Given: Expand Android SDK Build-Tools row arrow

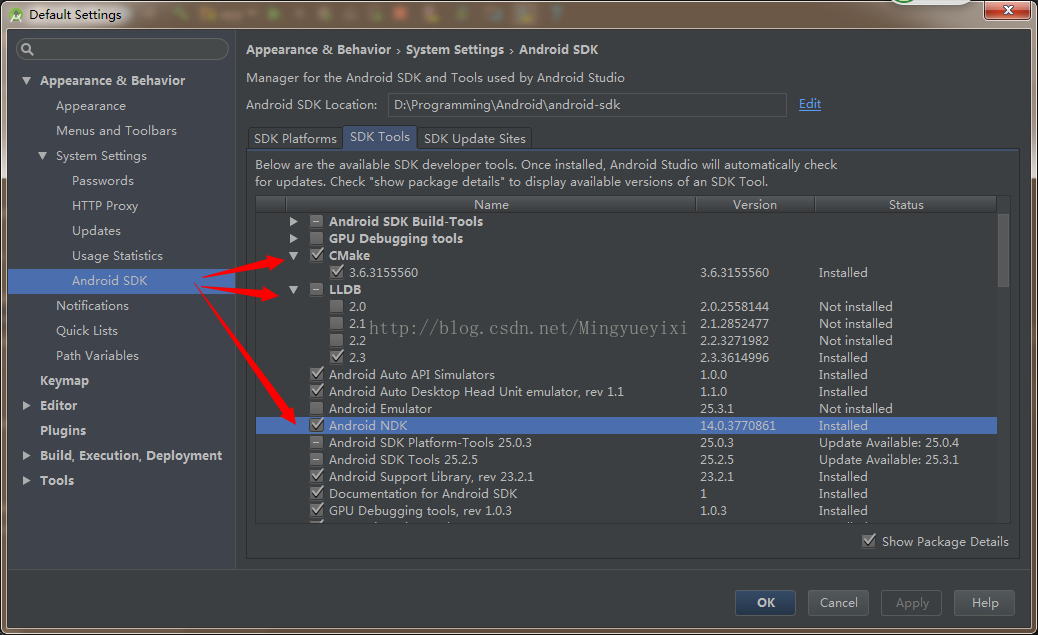Looking at the screenshot, I should [x=293, y=221].
